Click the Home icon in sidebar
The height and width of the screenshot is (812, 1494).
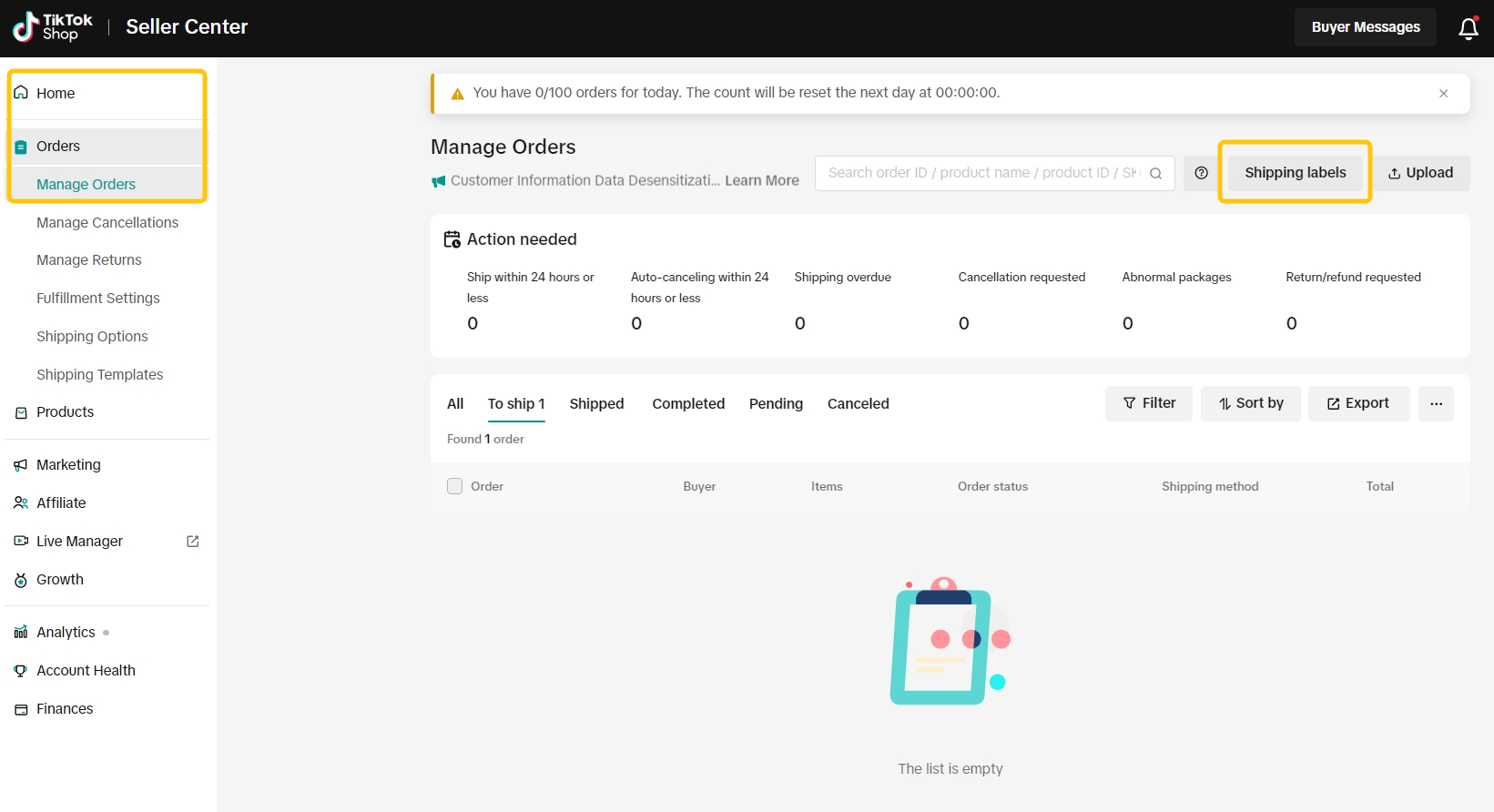[x=21, y=93]
